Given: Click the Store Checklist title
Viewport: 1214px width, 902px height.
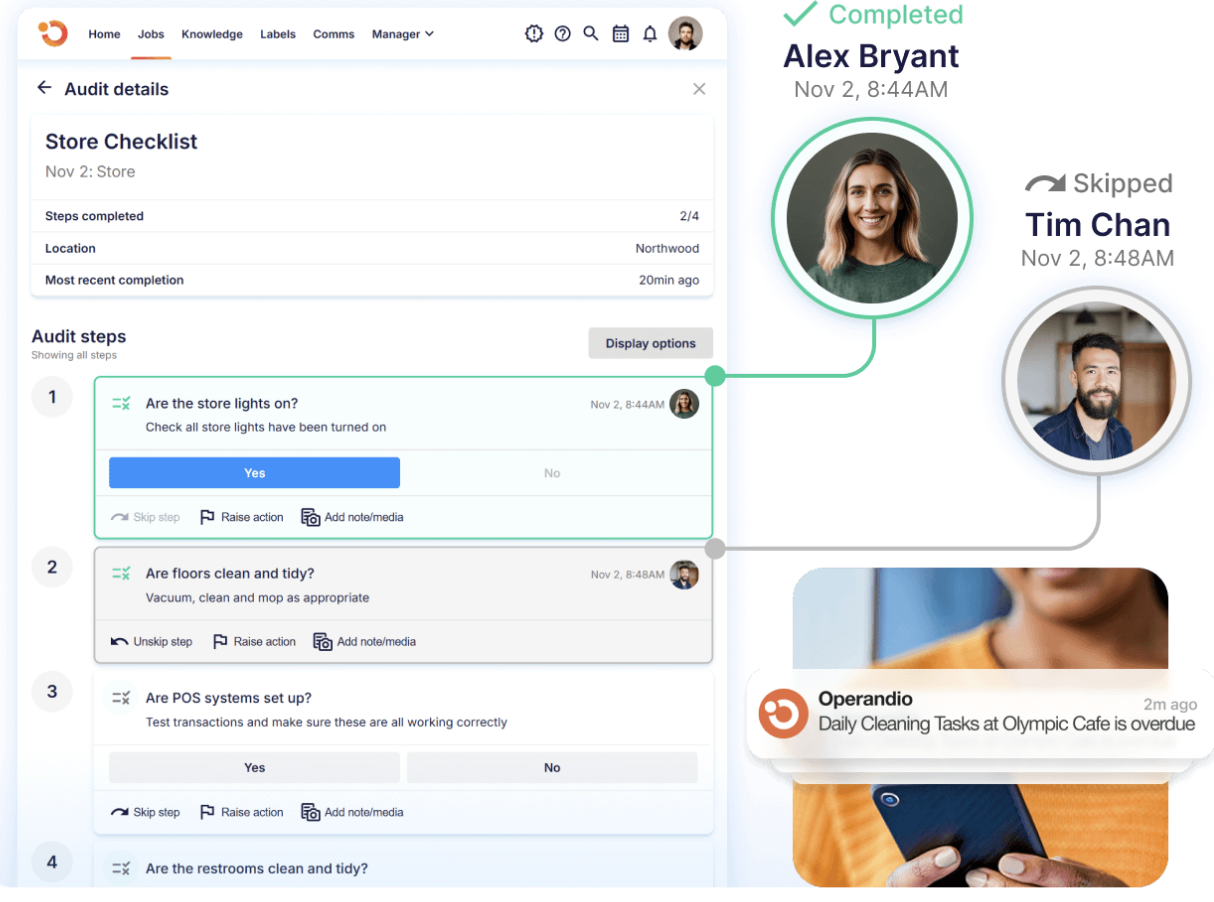Looking at the screenshot, I should [121, 142].
